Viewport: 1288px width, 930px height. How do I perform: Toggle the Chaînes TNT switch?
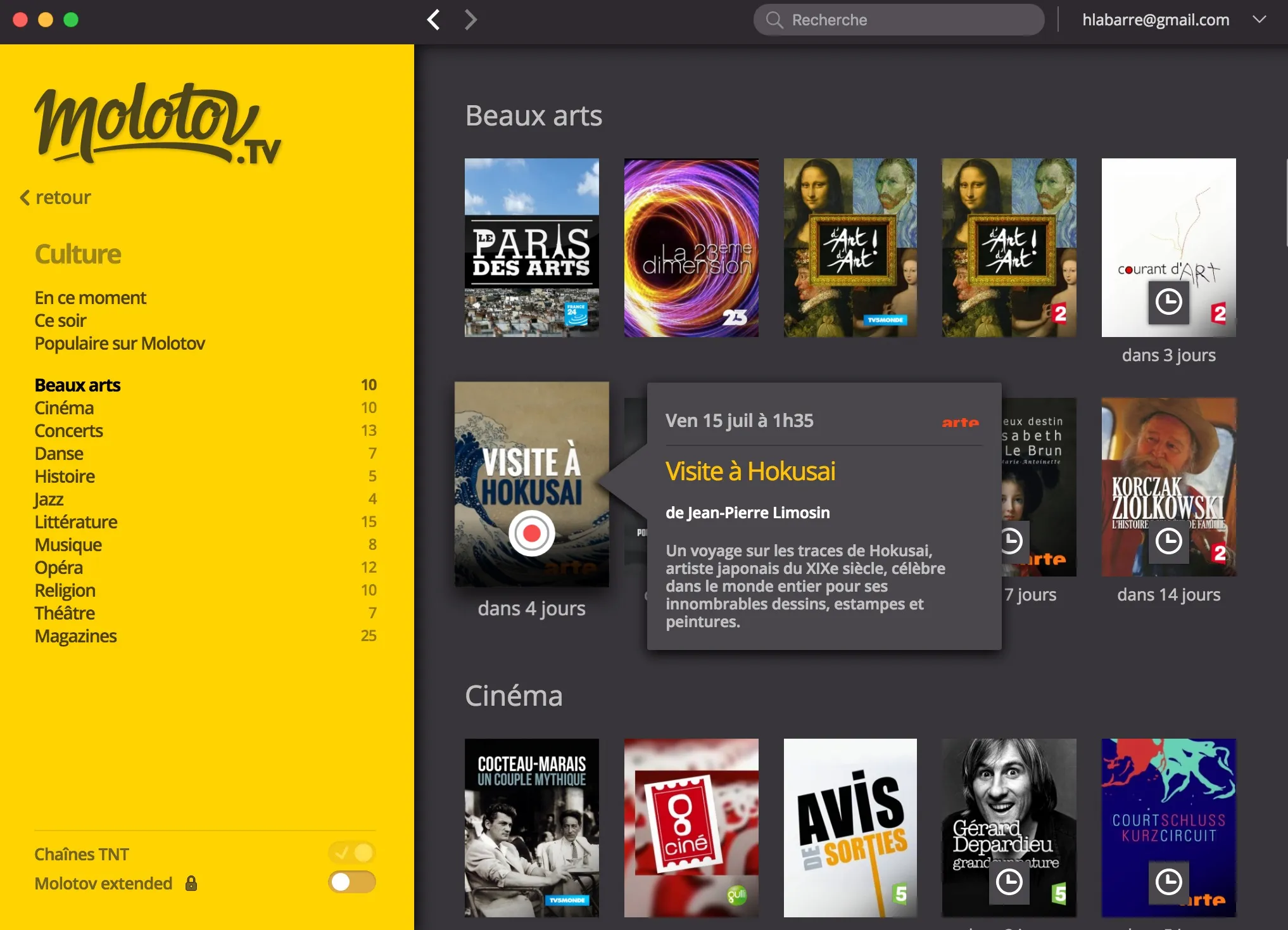(x=352, y=853)
